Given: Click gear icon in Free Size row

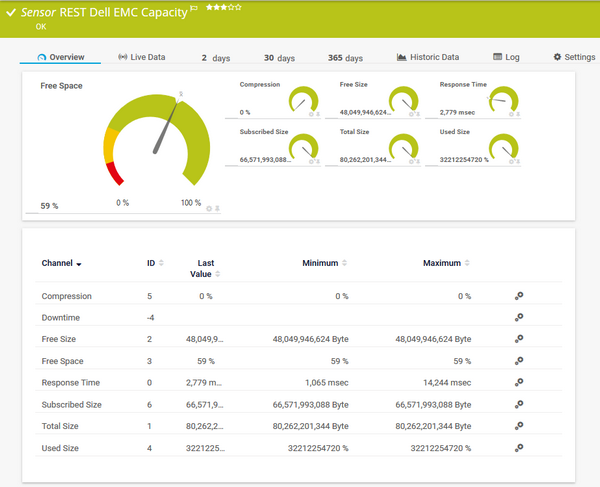Looking at the screenshot, I should tap(518, 340).
